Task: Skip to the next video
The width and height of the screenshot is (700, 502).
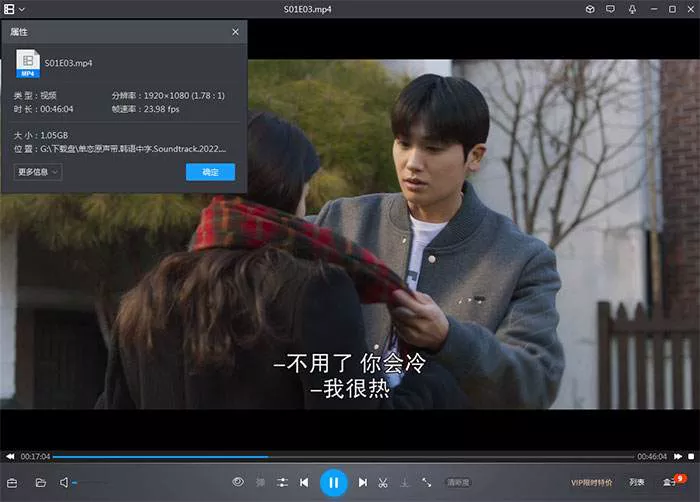Action: [363, 483]
